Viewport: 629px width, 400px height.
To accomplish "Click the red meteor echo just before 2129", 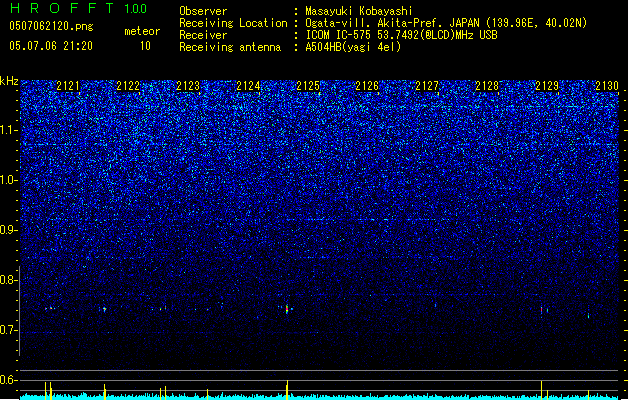I will point(541,311).
